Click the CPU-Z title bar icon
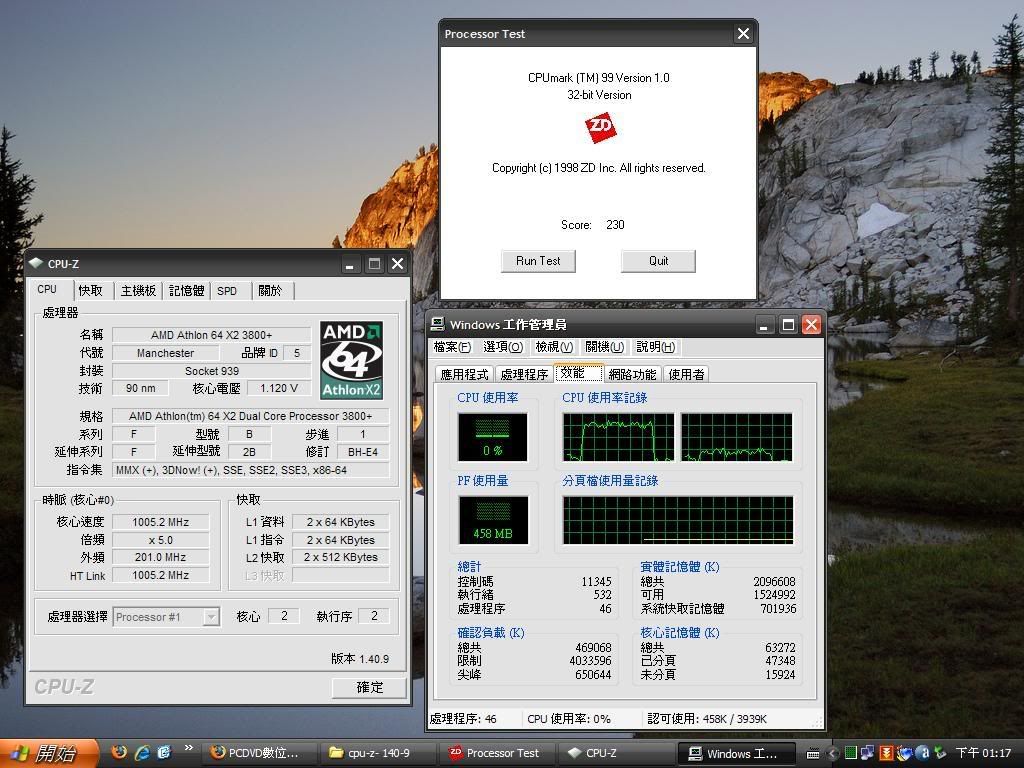1024x768 pixels. tap(37, 264)
